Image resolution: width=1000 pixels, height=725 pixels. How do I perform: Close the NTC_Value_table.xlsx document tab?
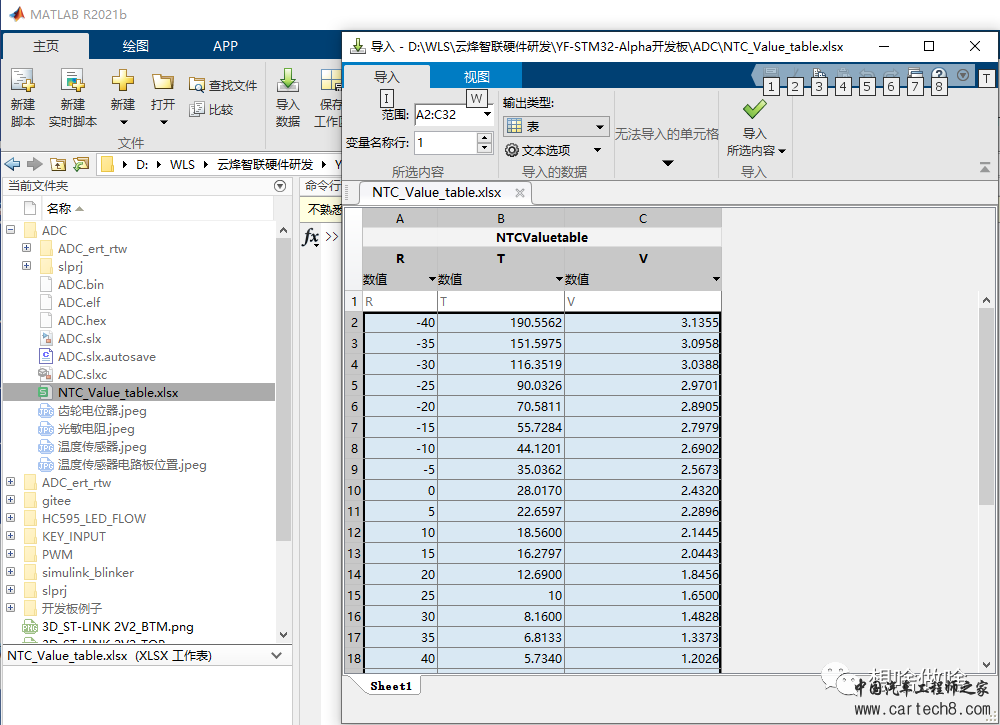[x=520, y=193]
